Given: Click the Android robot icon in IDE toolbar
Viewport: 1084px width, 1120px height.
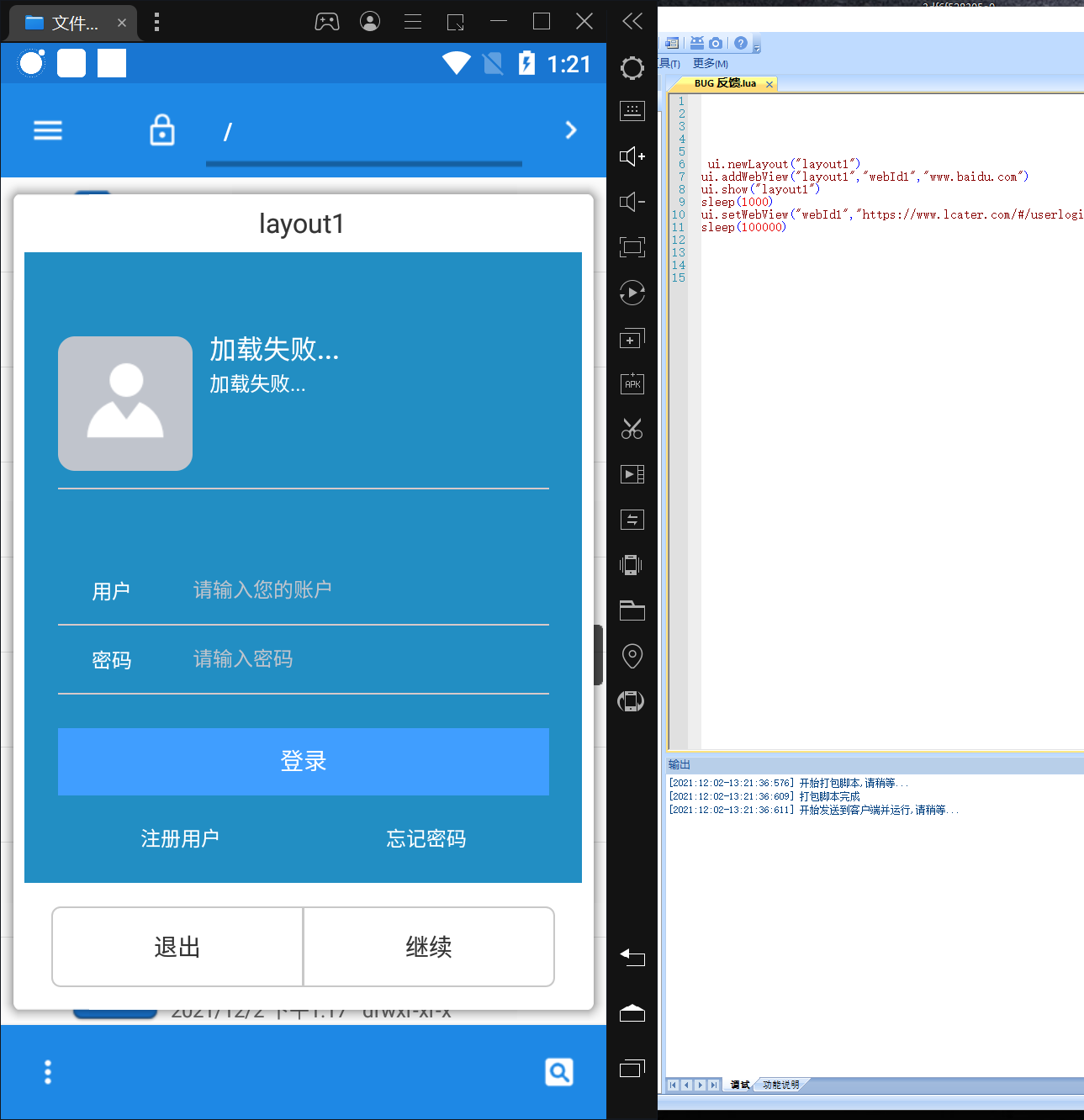Looking at the screenshot, I should pyautogui.click(x=697, y=43).
